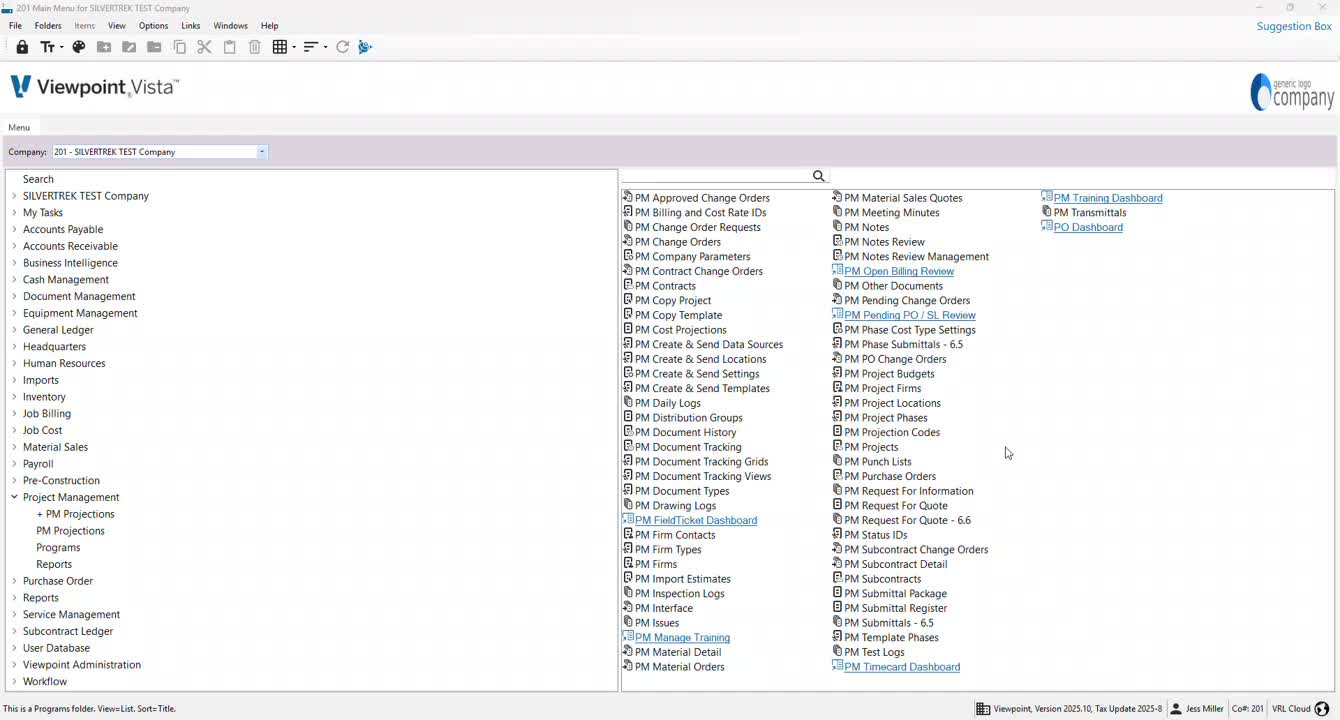
Task: Click the copy icon in toolbar
Action: pyautogui.click(x=180, y=47)
